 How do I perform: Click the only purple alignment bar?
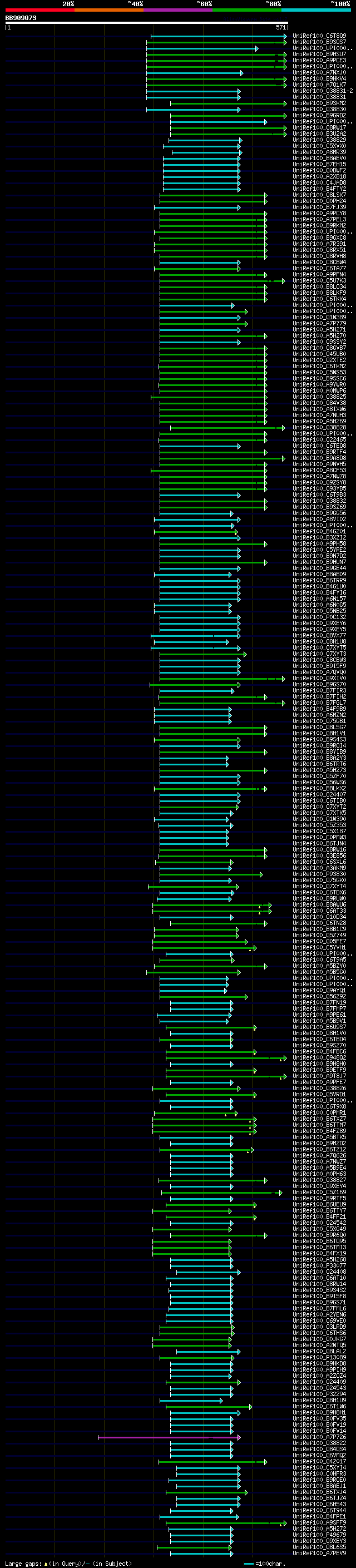coord(169,1438)
